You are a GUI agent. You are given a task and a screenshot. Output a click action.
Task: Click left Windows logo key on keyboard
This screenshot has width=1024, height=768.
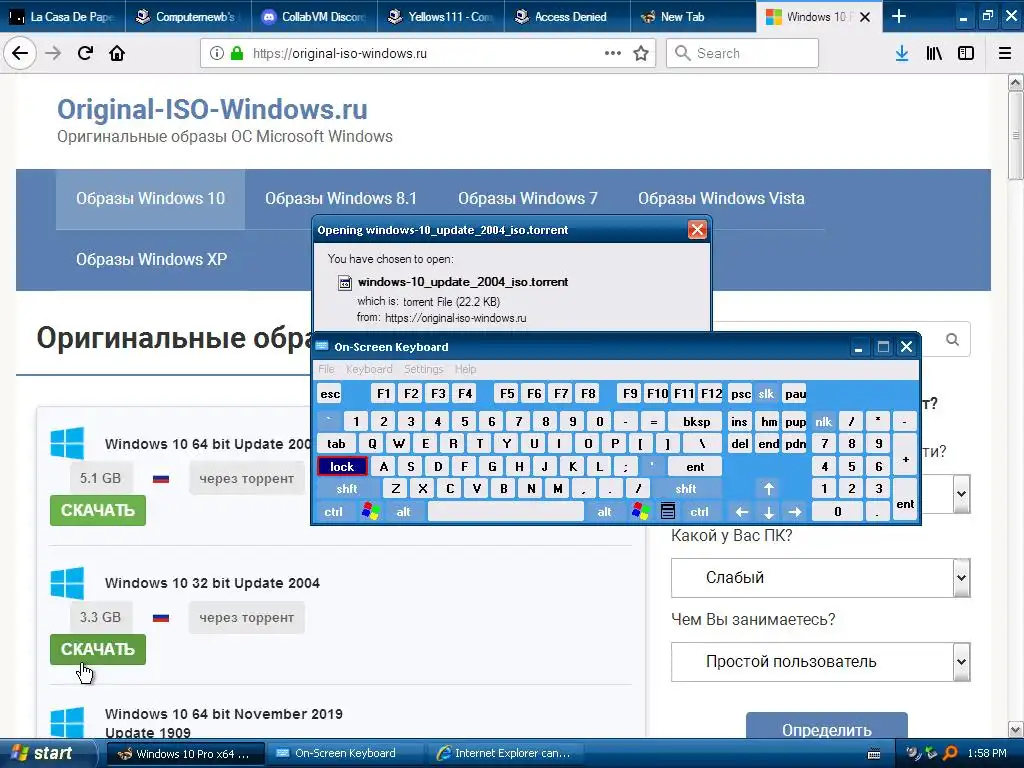[370, 511]
